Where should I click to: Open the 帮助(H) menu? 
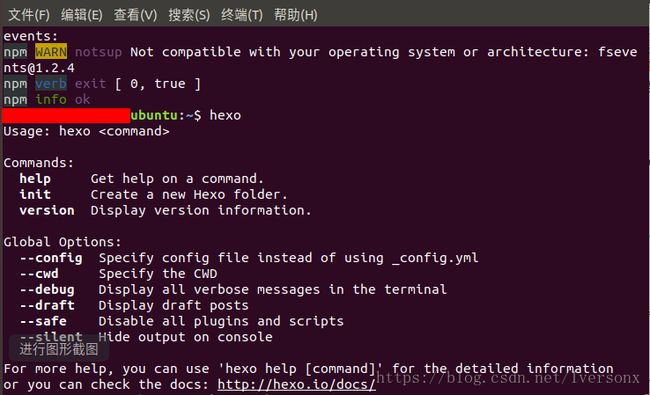tap(296, 15)
